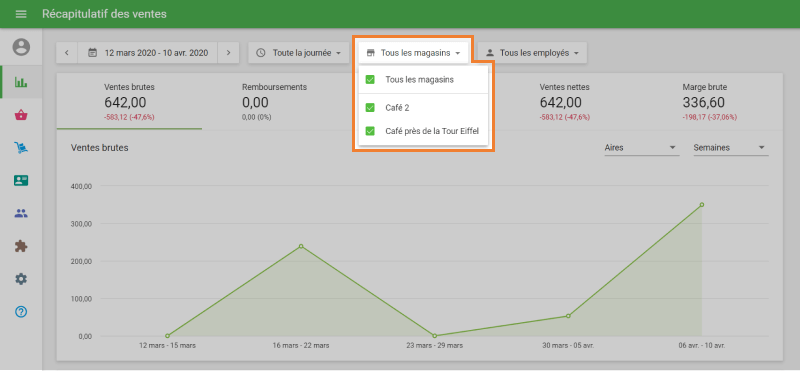Screen dimensions: 800x371
Task: Uncheck the Tous les magasins checkbox
Action: pos(370,80)
